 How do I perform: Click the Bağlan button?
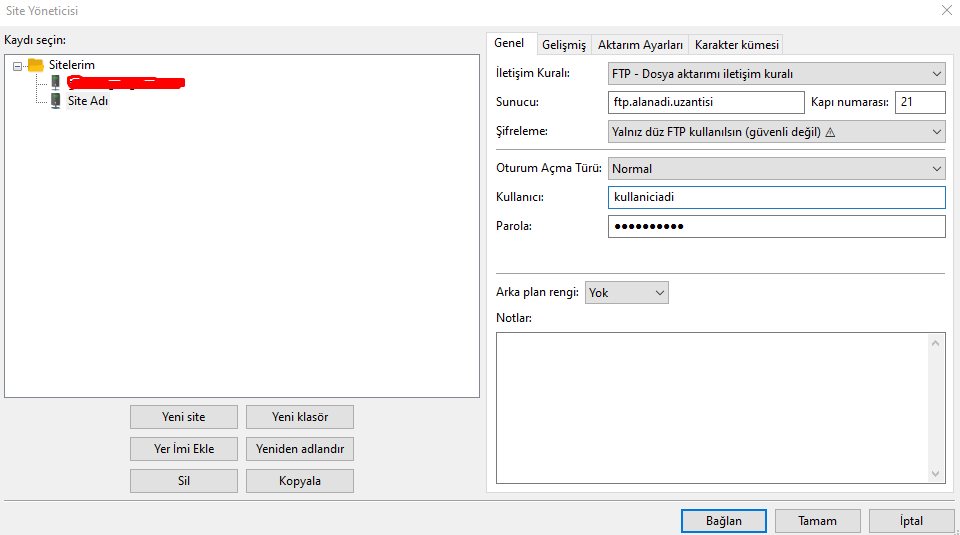coord(724,521)
